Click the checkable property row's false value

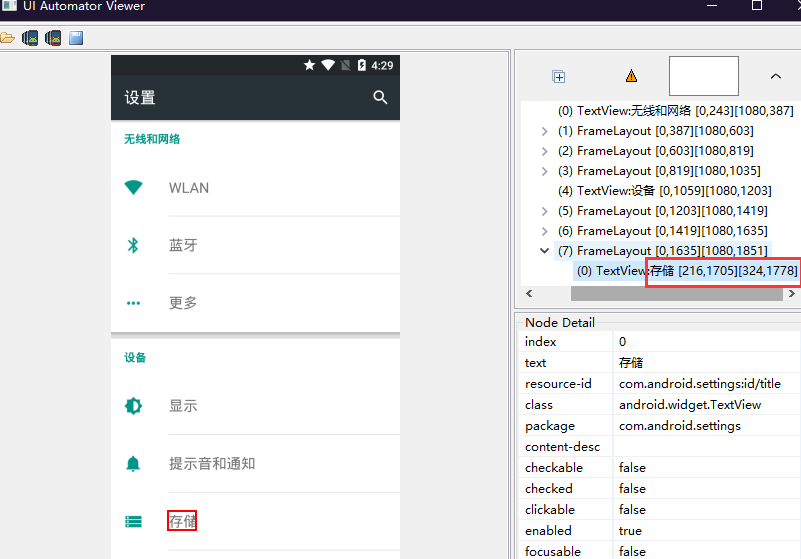632,468
